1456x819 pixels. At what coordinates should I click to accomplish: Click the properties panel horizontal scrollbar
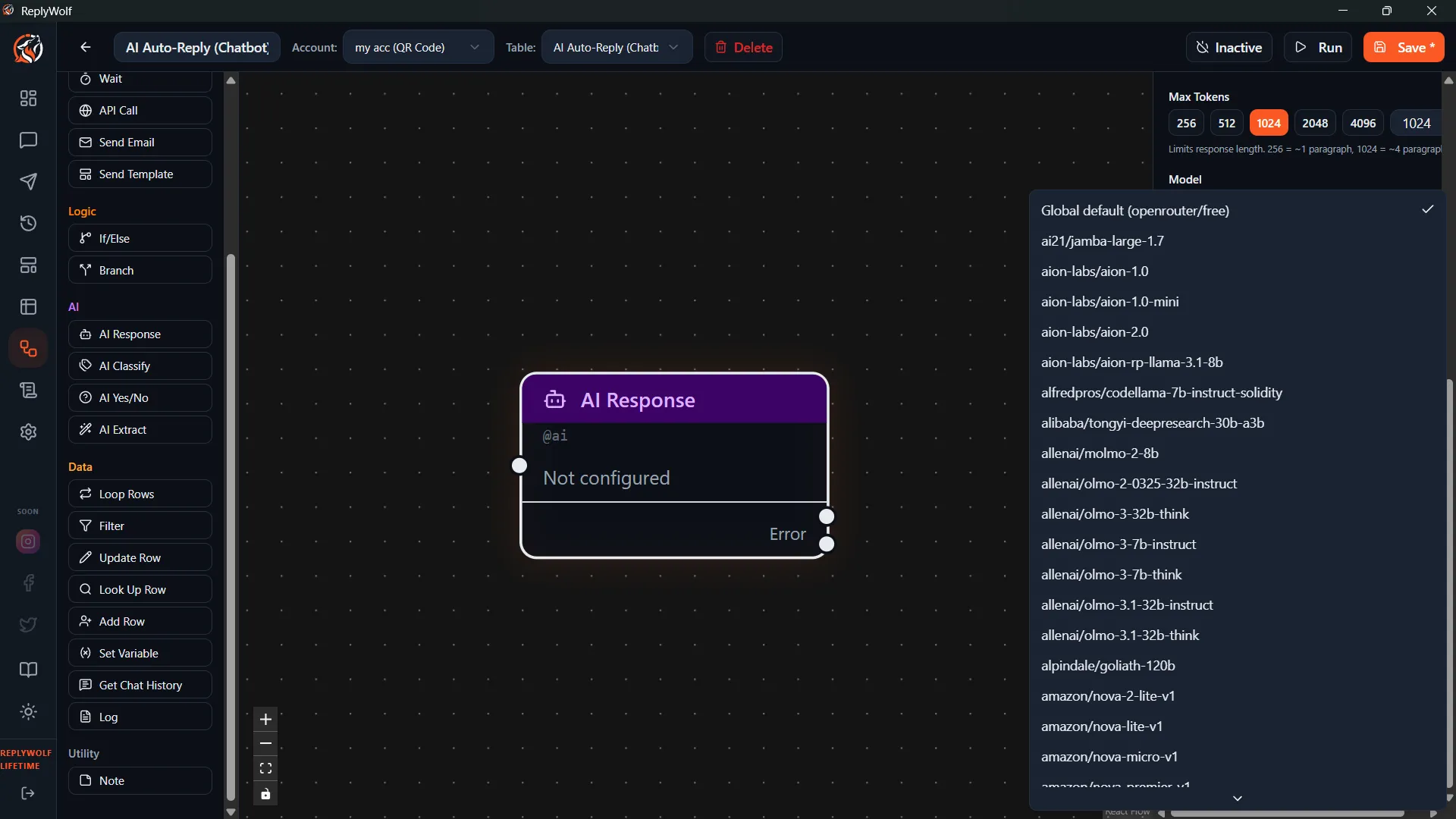tap(1287, 813)
